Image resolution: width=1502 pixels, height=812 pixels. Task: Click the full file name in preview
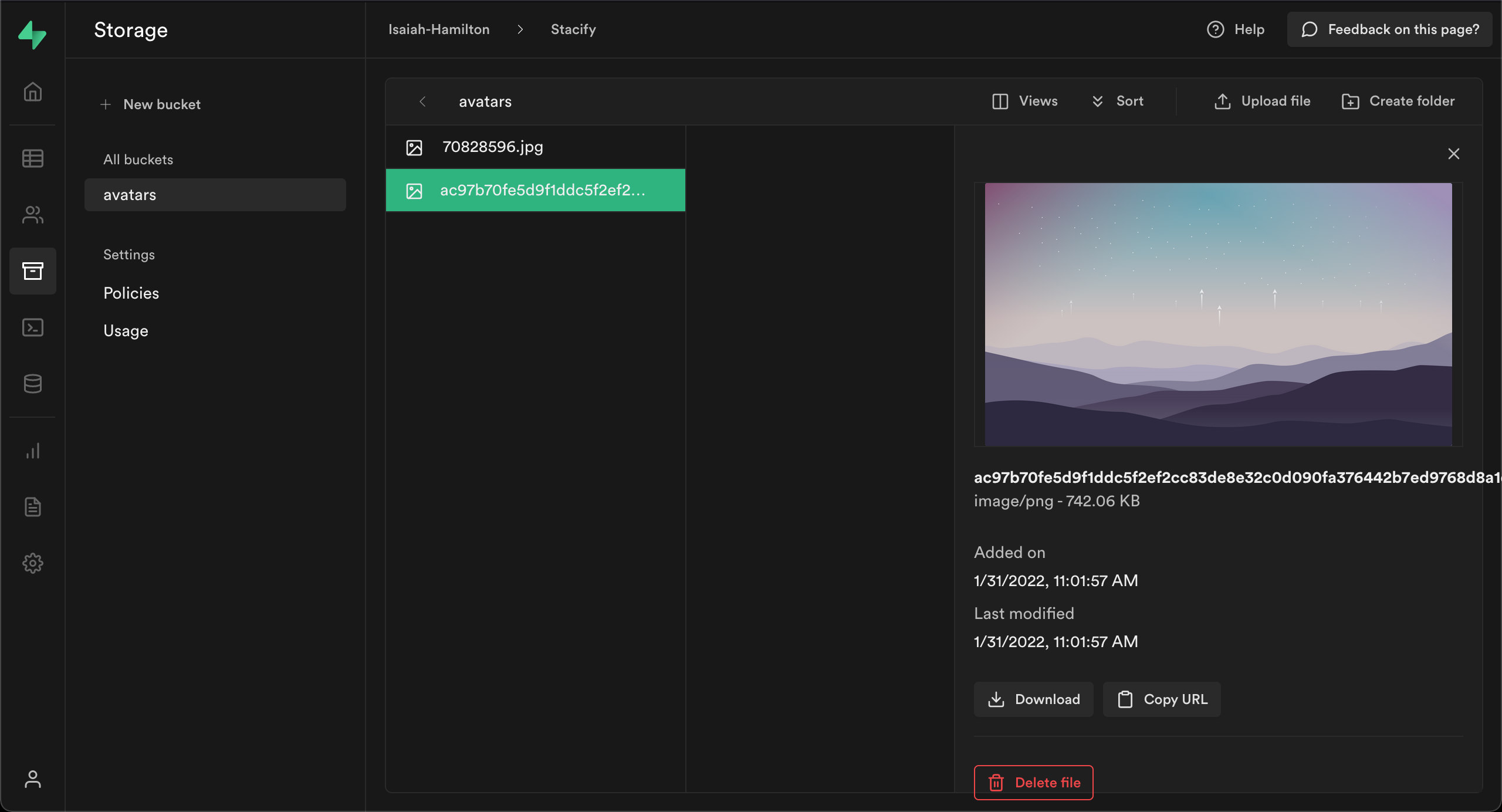[x=1237, y=478]
